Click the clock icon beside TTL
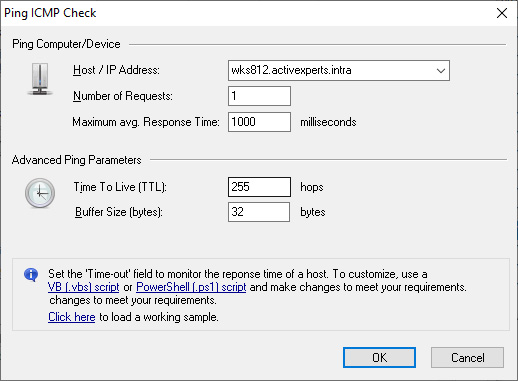Viewport: 518px width, 381px height. (x=40, y=193)
